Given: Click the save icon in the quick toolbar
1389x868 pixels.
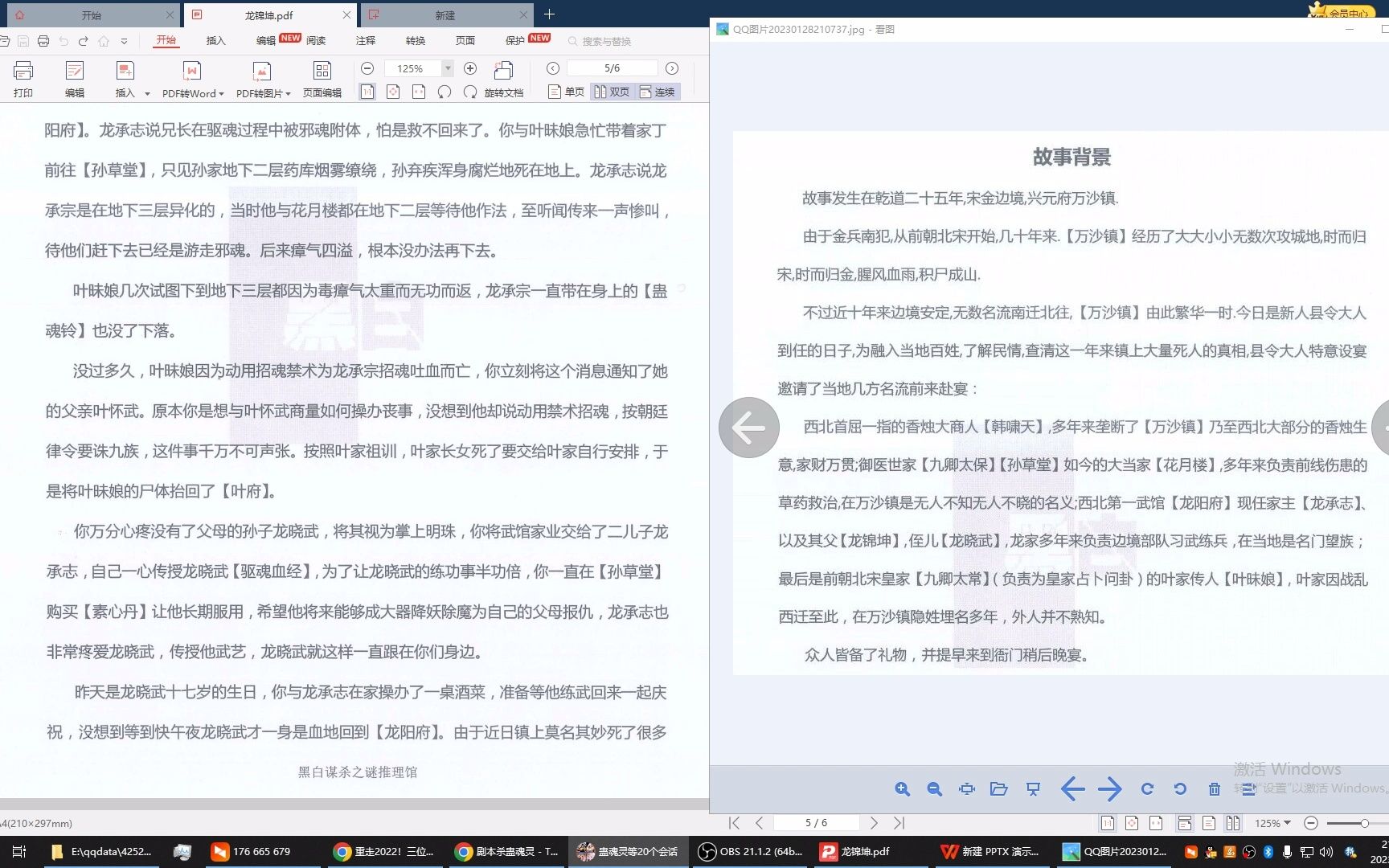Looking at the screenshot, I should 23,41.
